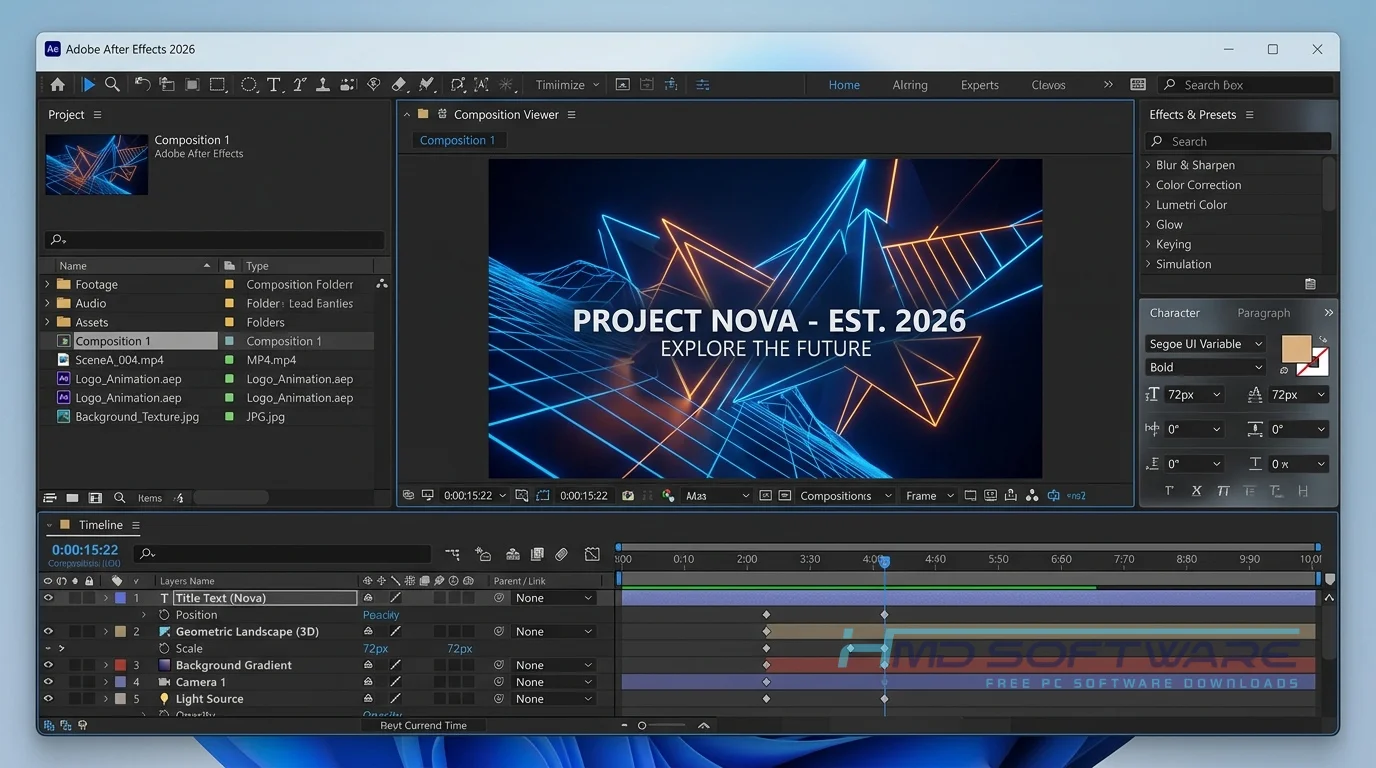1376x768 pixels.
Task: Toggle the Scale stopwatch
Action: pyautogui.click(x=165, y=649)
